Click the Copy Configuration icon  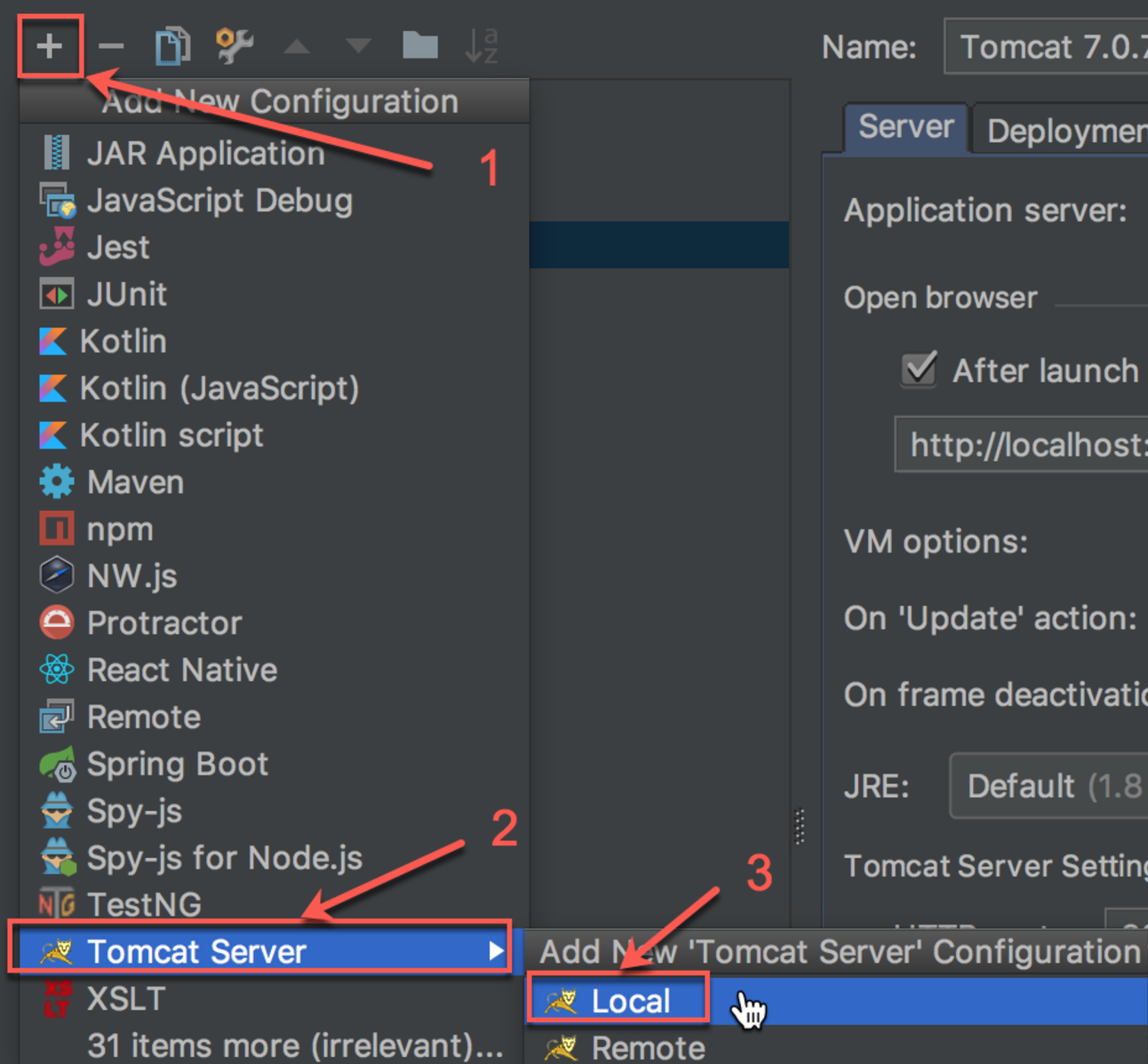172,45
